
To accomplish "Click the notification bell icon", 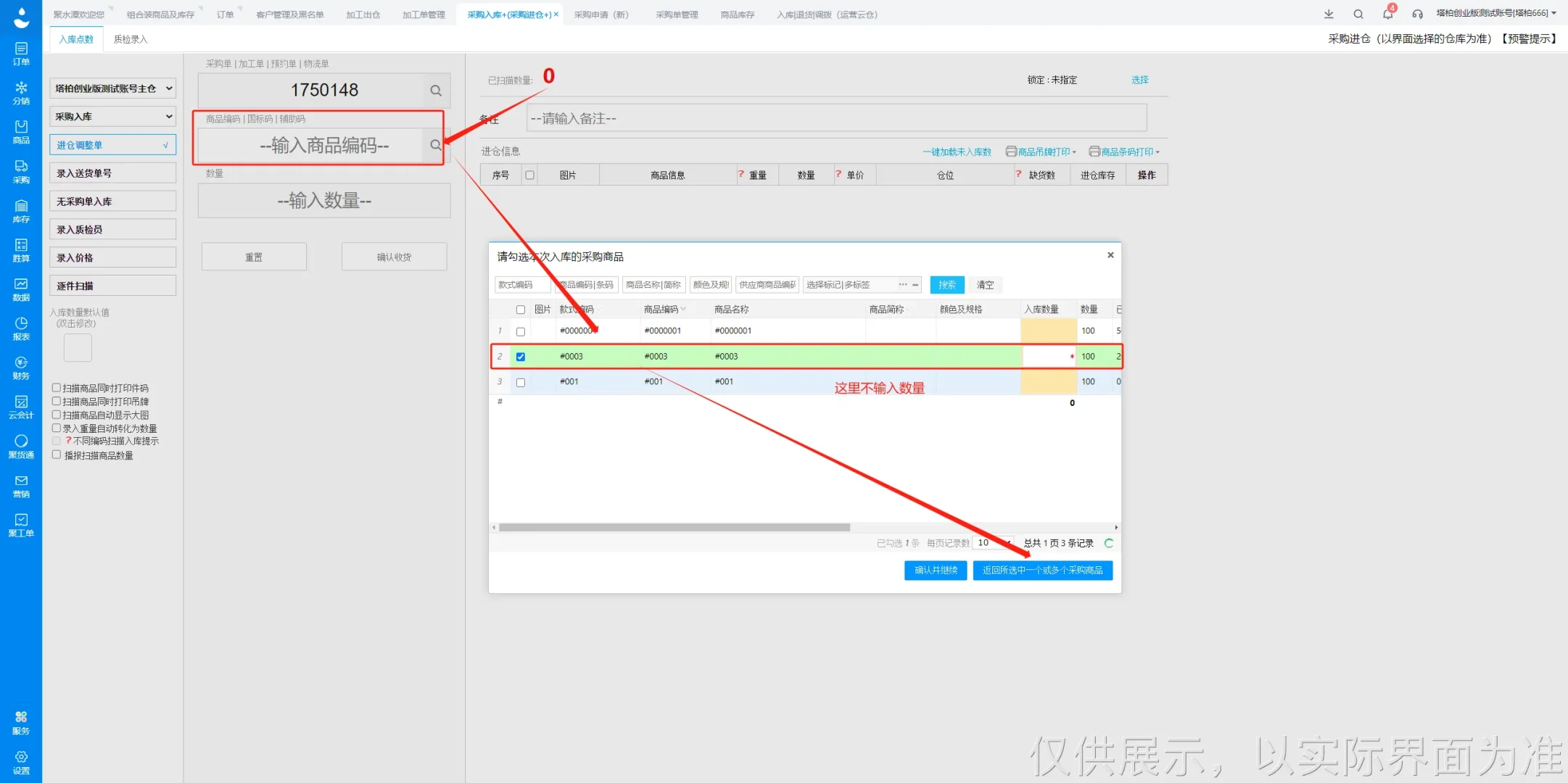I will [x=1387, y=14].
